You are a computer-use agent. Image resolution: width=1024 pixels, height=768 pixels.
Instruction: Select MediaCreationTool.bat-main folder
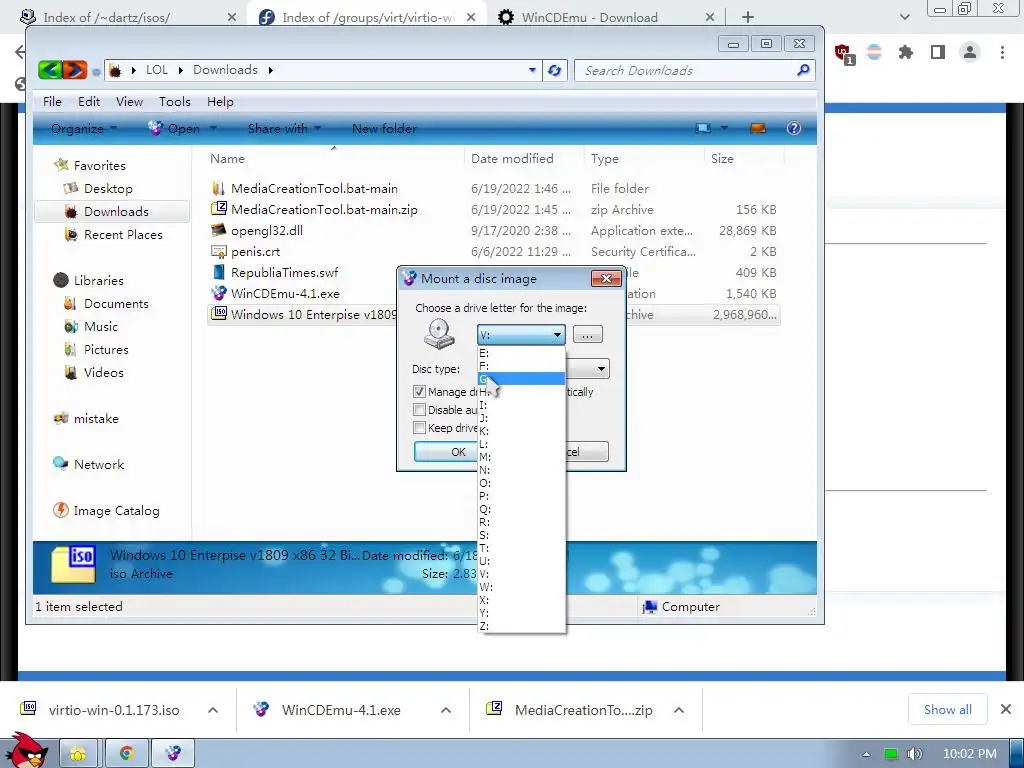tap(314, 189)
